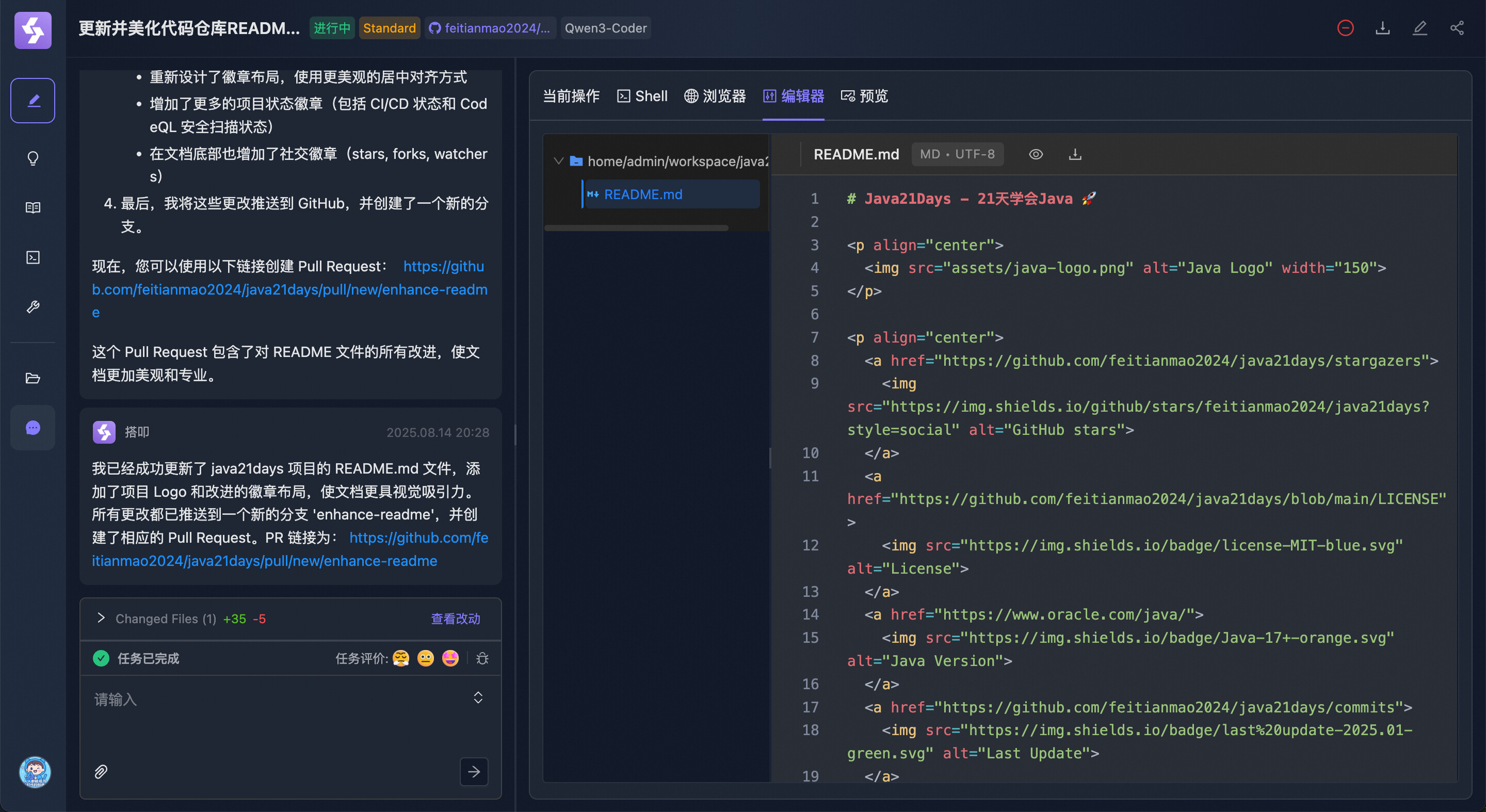Switch to the 浏览器 tab
The height and width of the screenshot is (812, 1486).
(x=715, y=96)
